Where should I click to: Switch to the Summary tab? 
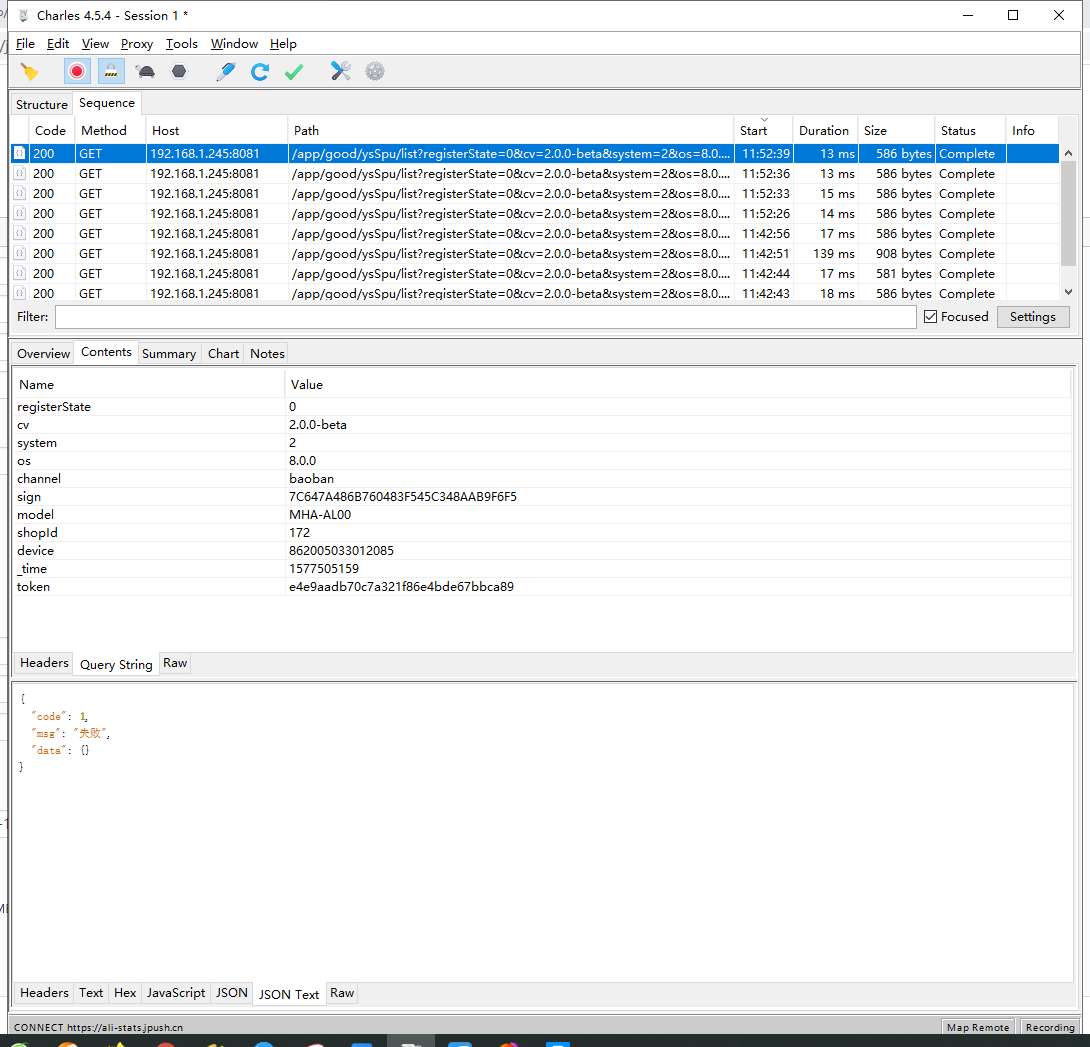(169, 354)
